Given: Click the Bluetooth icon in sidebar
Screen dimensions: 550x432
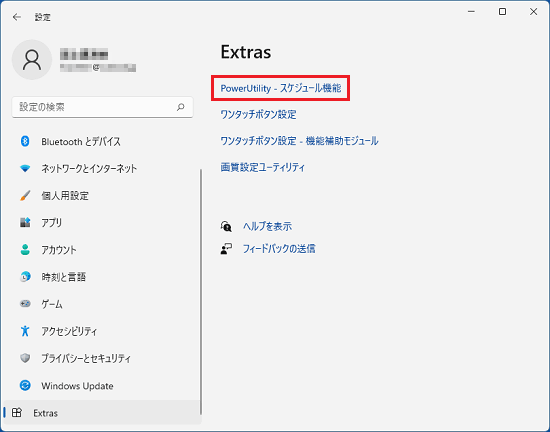Looking at the screenshot, I should point(25,141).
